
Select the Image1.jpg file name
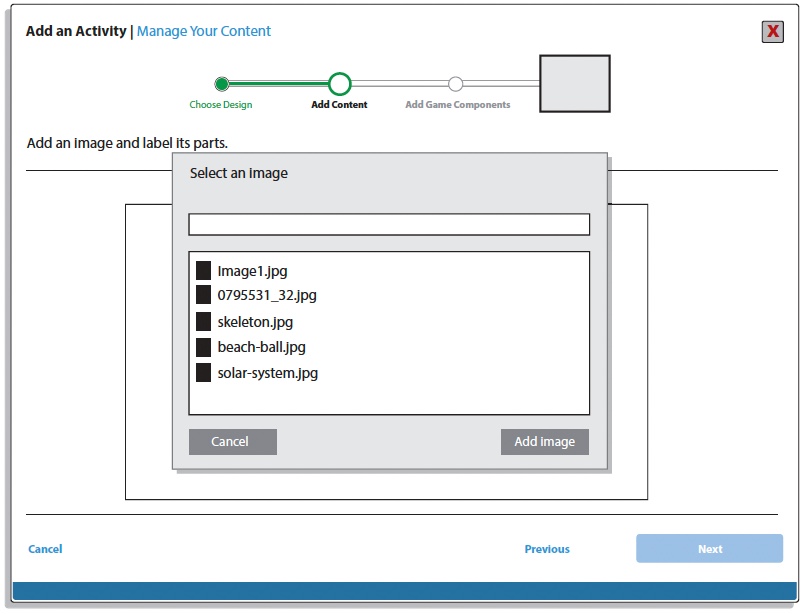tap(252, 271)
